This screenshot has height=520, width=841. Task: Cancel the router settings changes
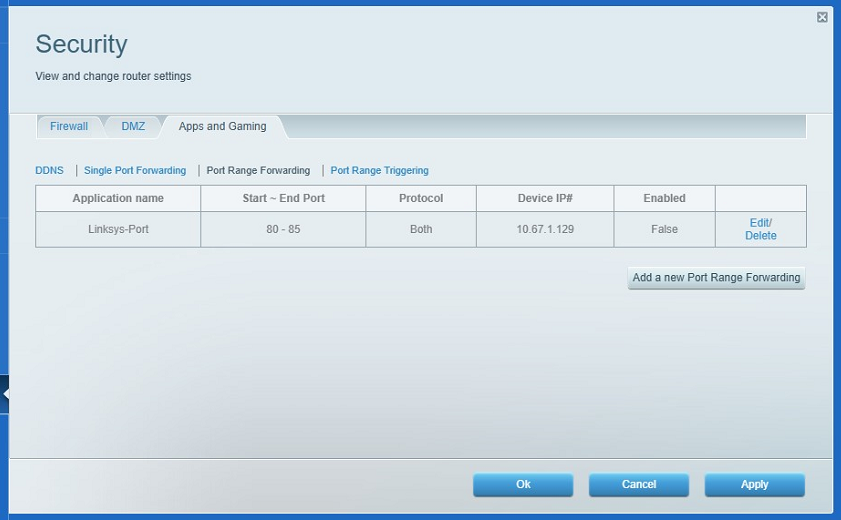[639, 485]
